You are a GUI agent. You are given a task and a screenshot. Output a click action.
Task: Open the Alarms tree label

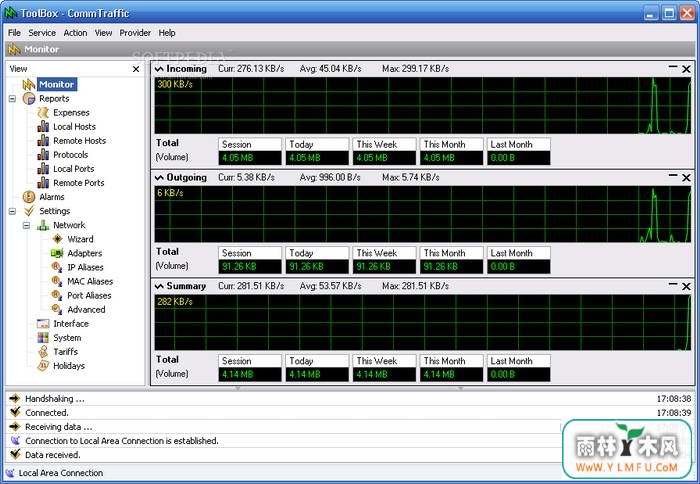point(52,197)
